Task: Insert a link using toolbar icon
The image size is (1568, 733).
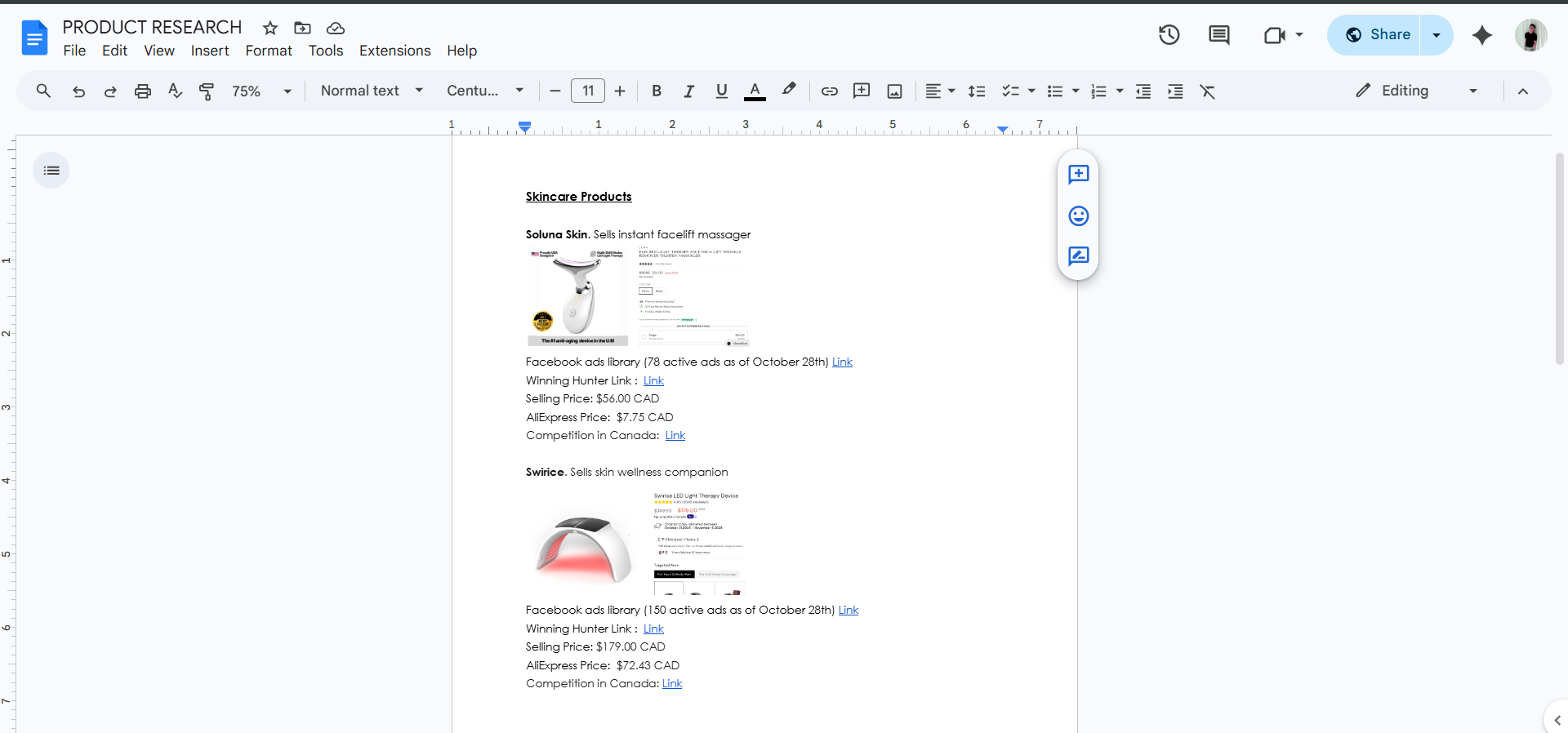Action: 829,91
